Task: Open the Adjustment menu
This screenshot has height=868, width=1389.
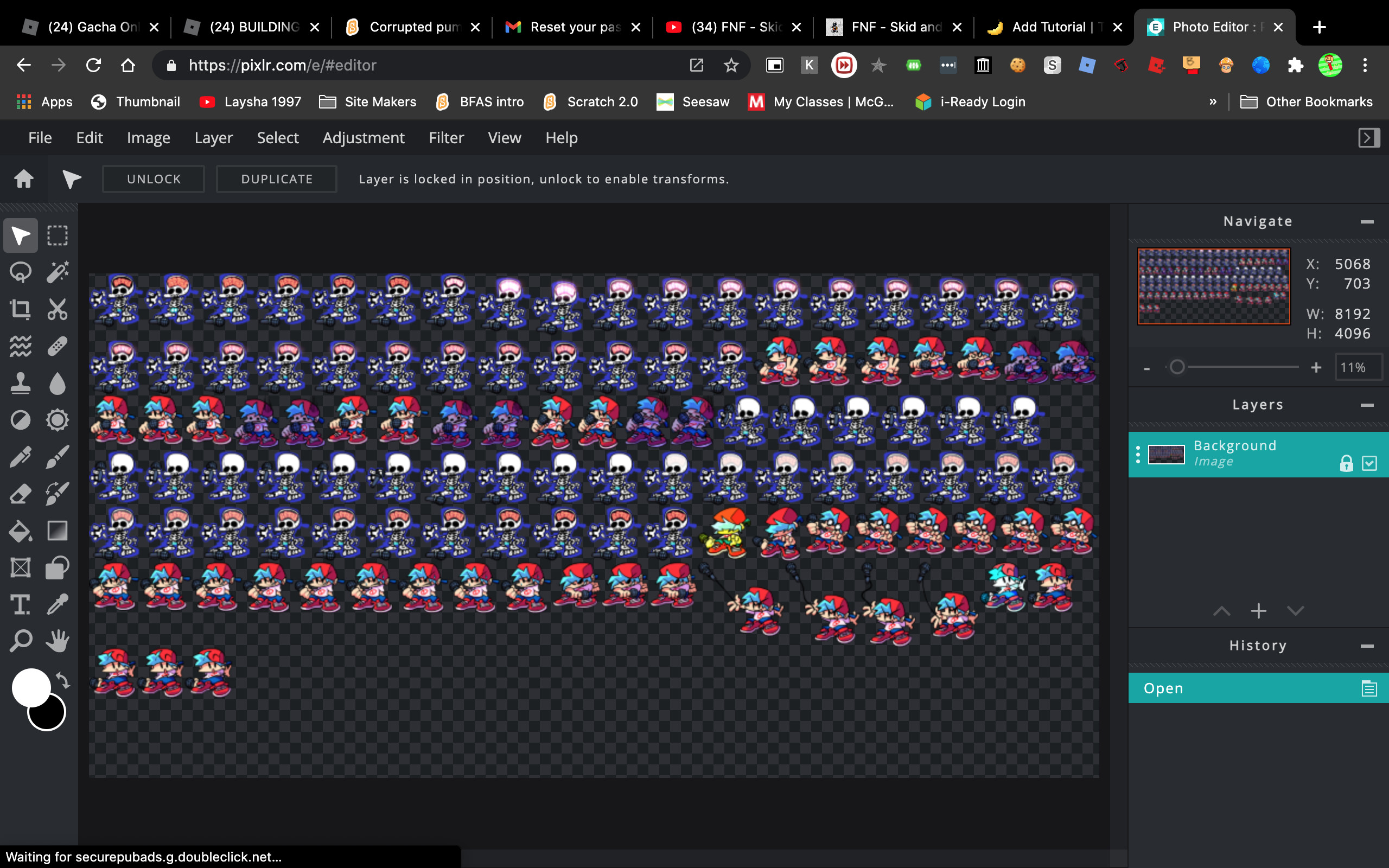Action: click(x=364, y=138)
